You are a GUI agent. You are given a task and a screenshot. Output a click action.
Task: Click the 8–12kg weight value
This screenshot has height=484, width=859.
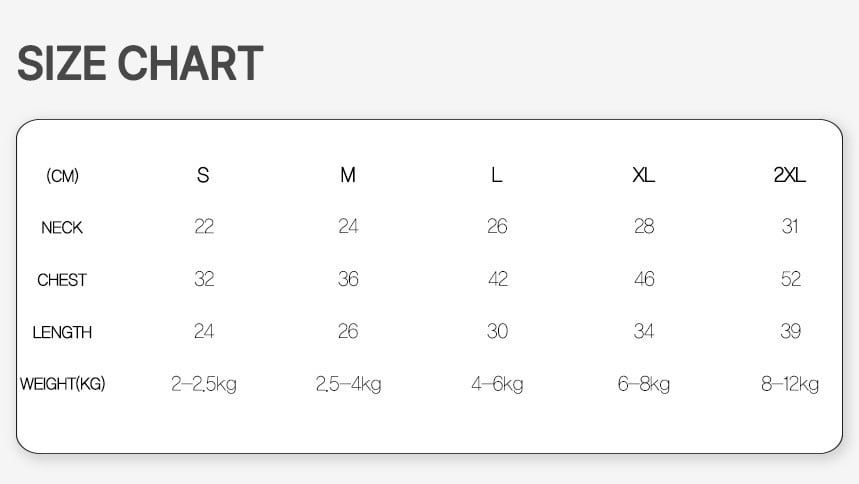pos(790,384)
